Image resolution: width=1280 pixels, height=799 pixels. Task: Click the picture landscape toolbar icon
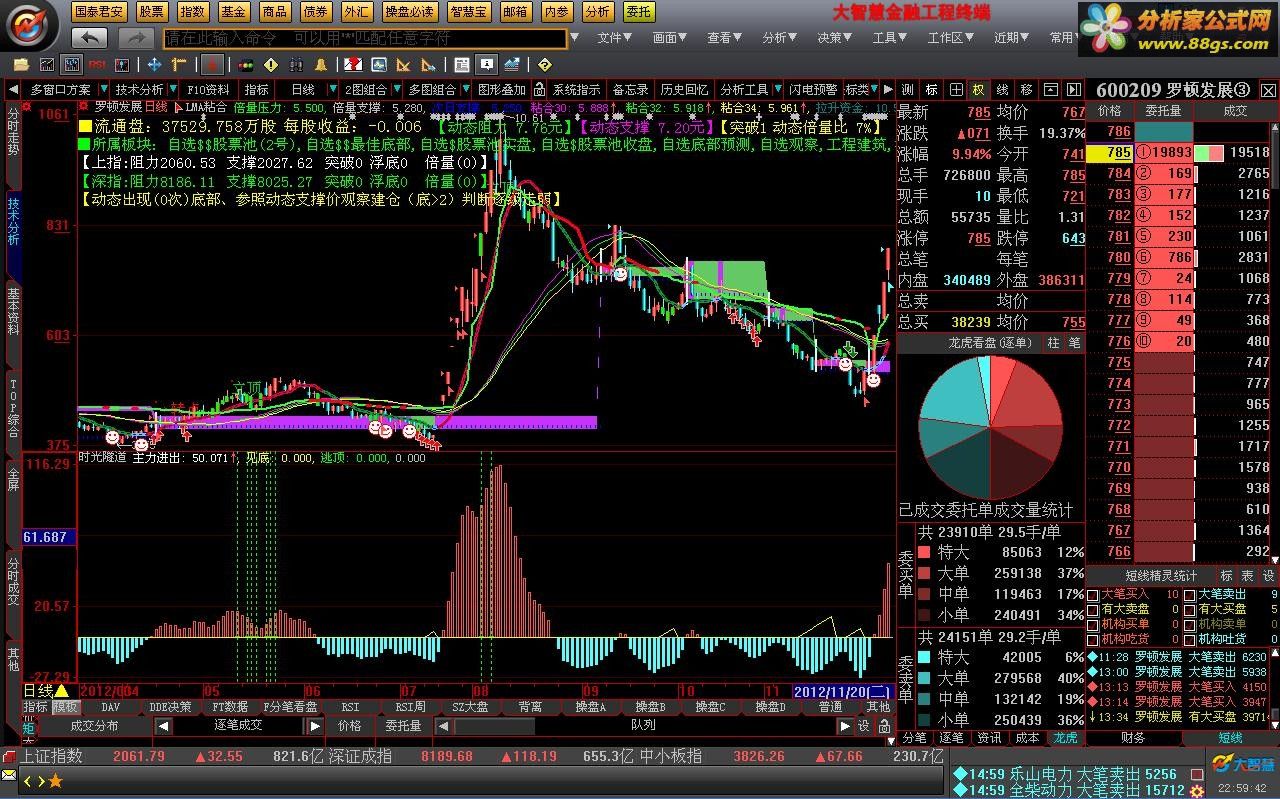click(x=379, y=65)
